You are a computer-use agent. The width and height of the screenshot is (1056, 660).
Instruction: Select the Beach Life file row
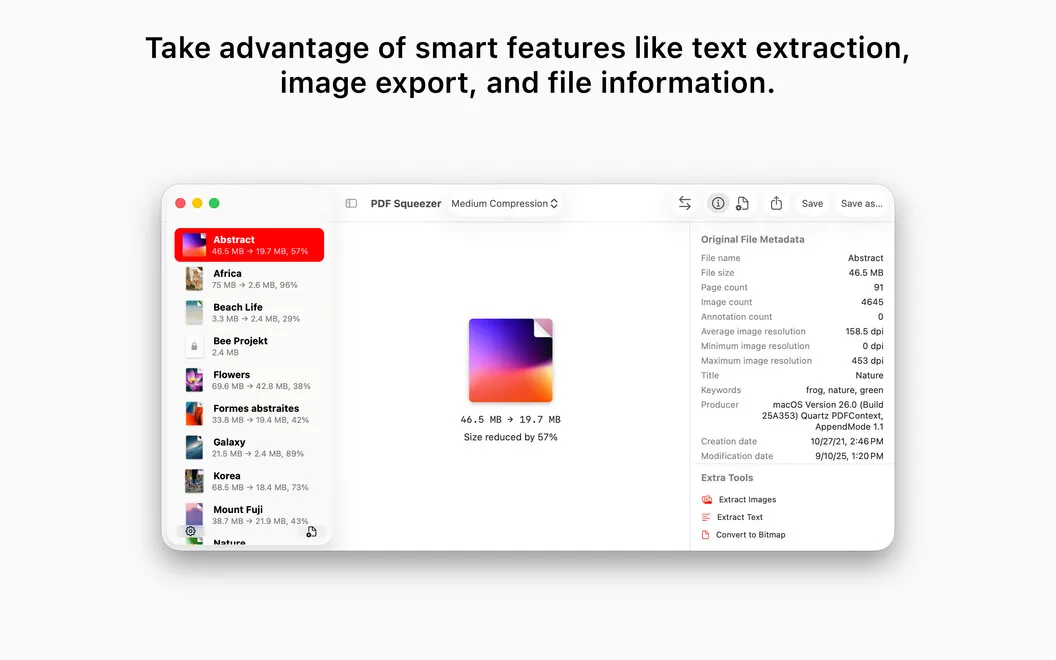249,312
